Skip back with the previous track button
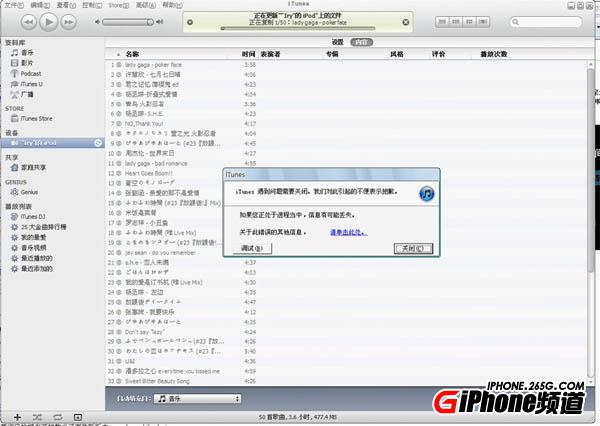Image resolution: width=600 pixels, height=426 pixels. pyautogui.click(x=29, y=22)
